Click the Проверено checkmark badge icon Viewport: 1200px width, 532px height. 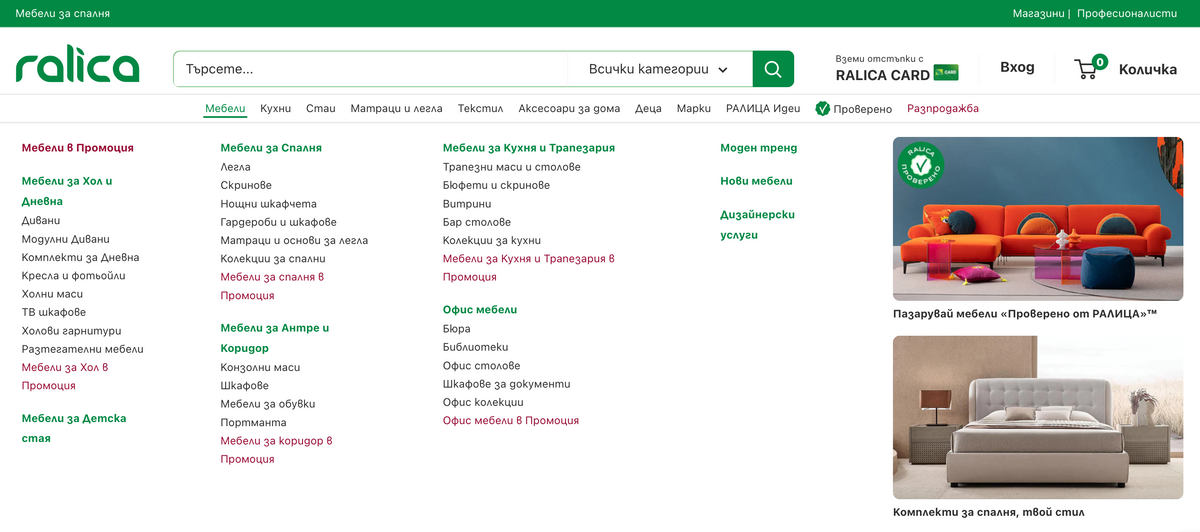823,108
